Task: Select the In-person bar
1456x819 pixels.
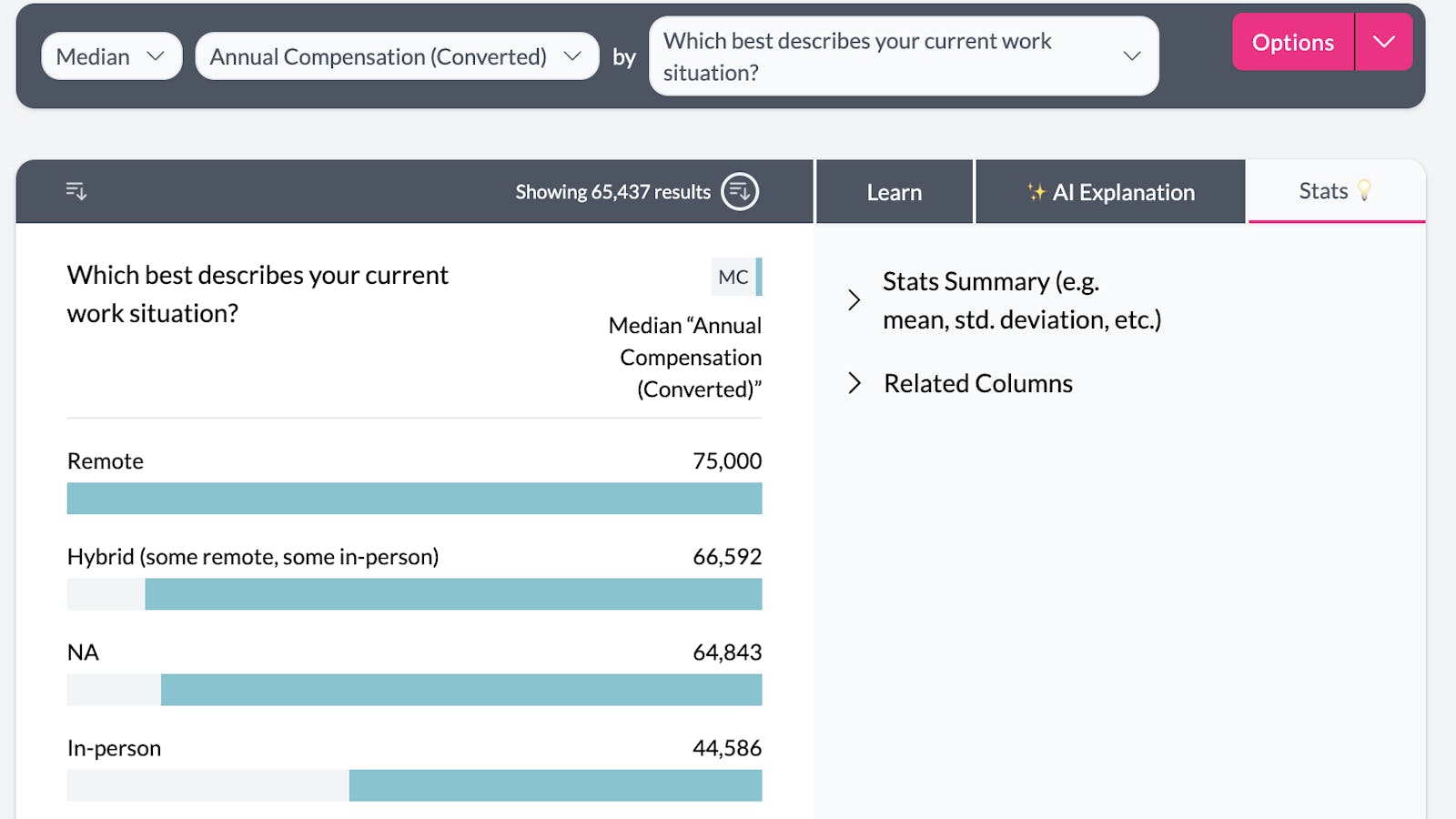Action: coord(555,785)
